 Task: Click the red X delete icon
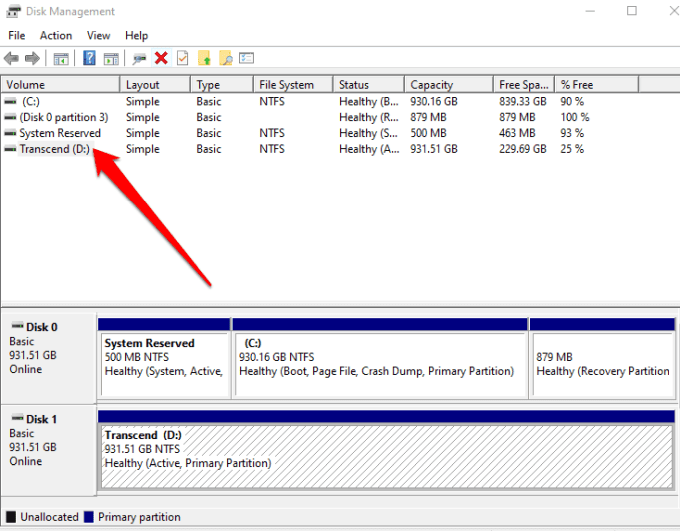pos(160,59)
